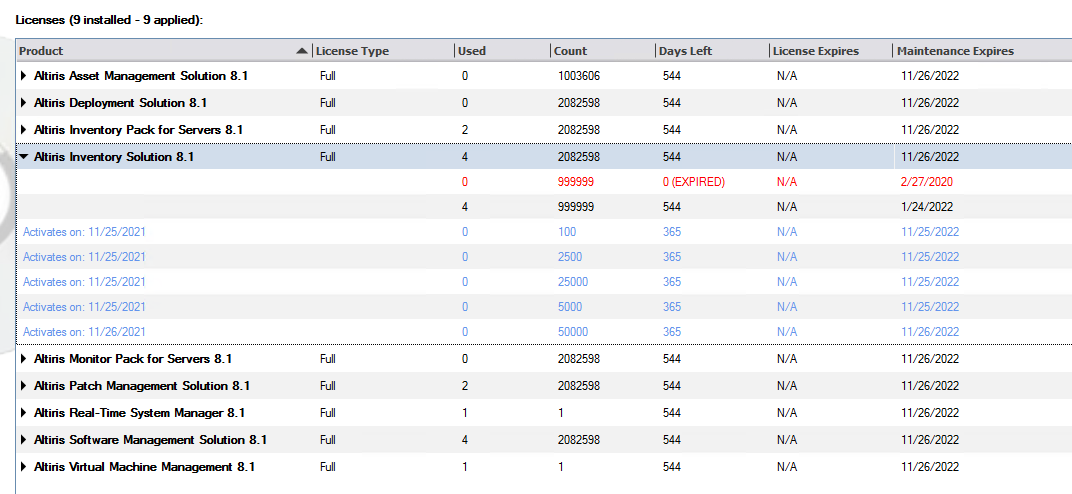
Task: Expand Altiris Virtual Machine Management row
Action: click(x=24, y=467)
